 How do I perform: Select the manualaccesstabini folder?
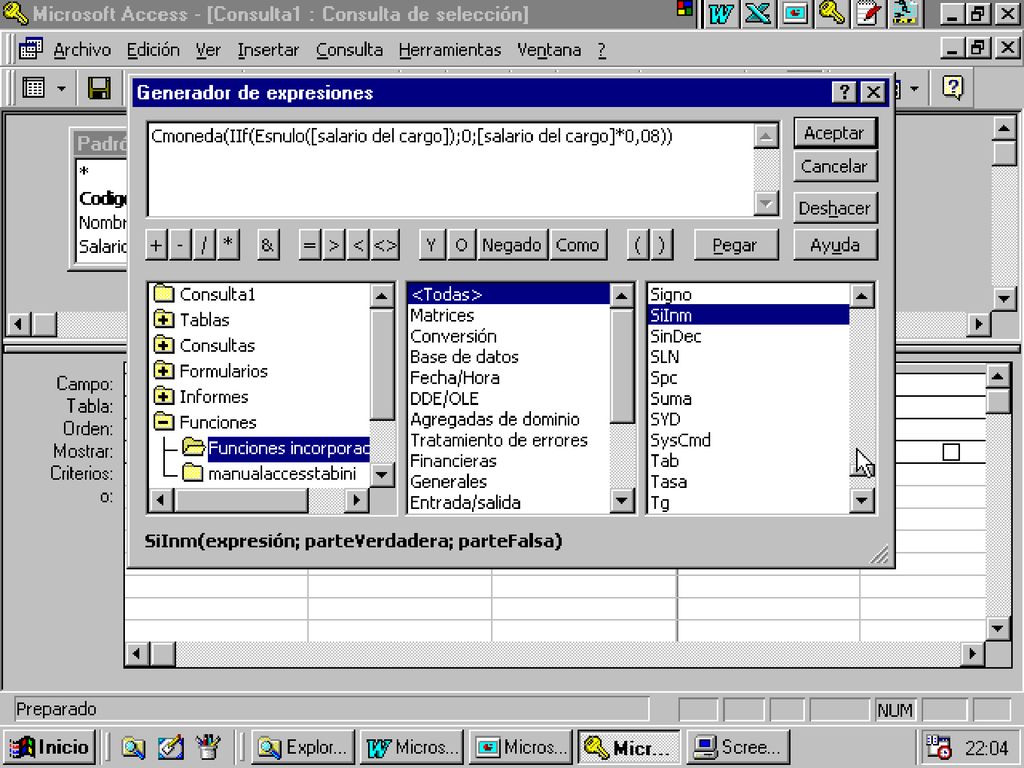pyautogui.click(x=281, y=473)
